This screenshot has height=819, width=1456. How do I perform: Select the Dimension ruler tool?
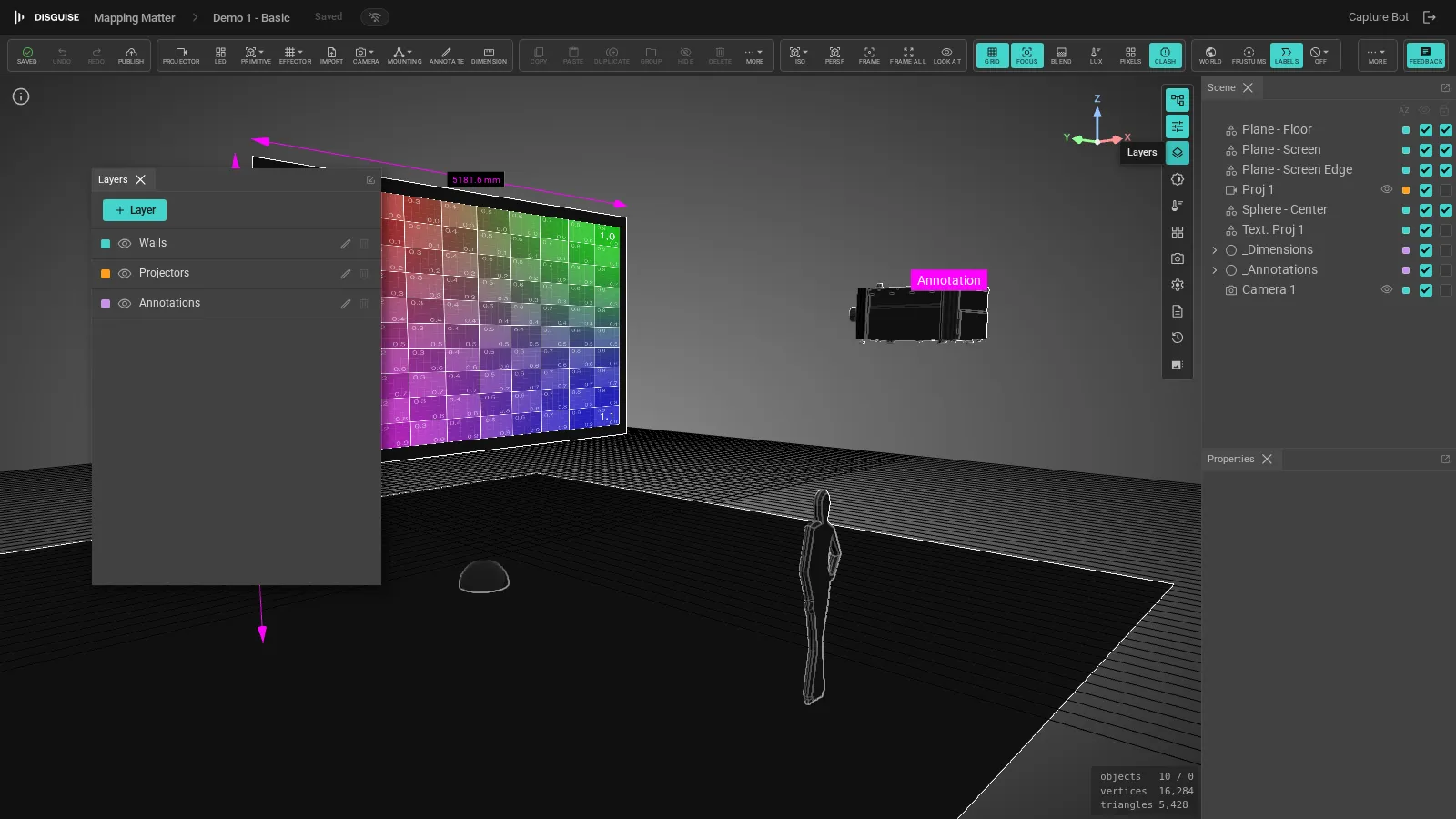coord(489,56)
